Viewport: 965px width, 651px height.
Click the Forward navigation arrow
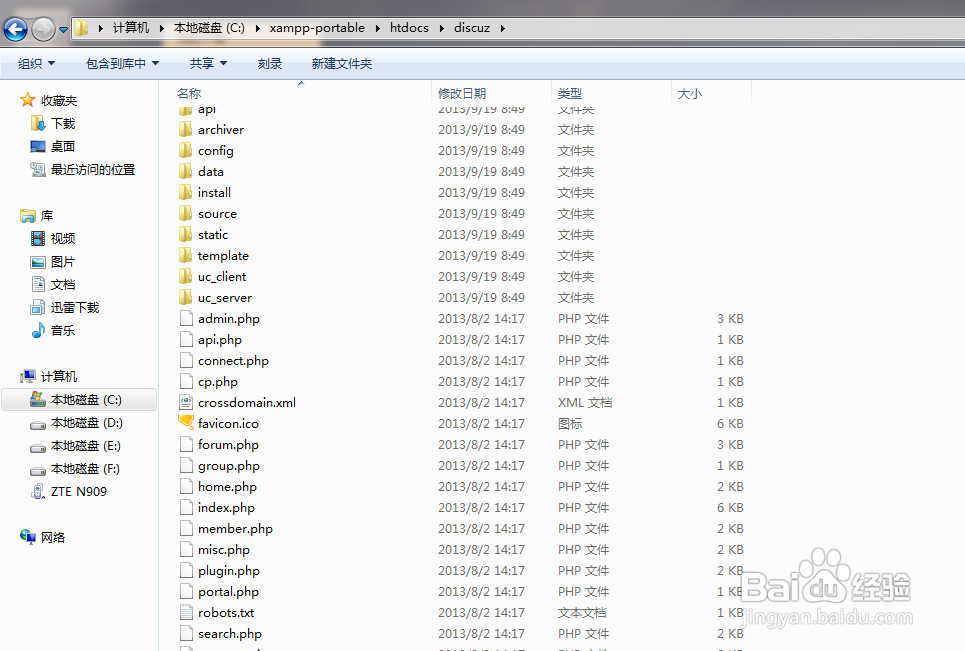[43, 29]
